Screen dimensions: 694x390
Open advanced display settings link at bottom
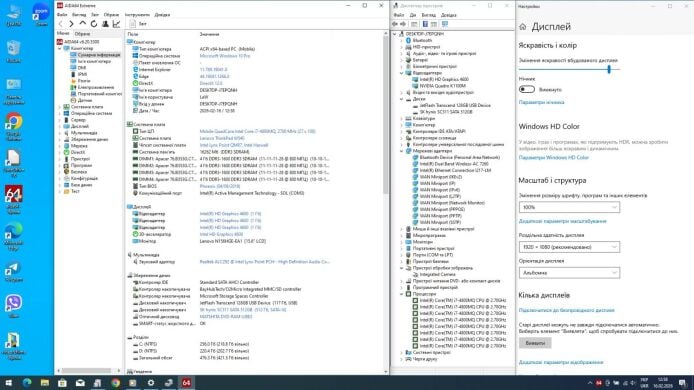[x=561, y=362]
